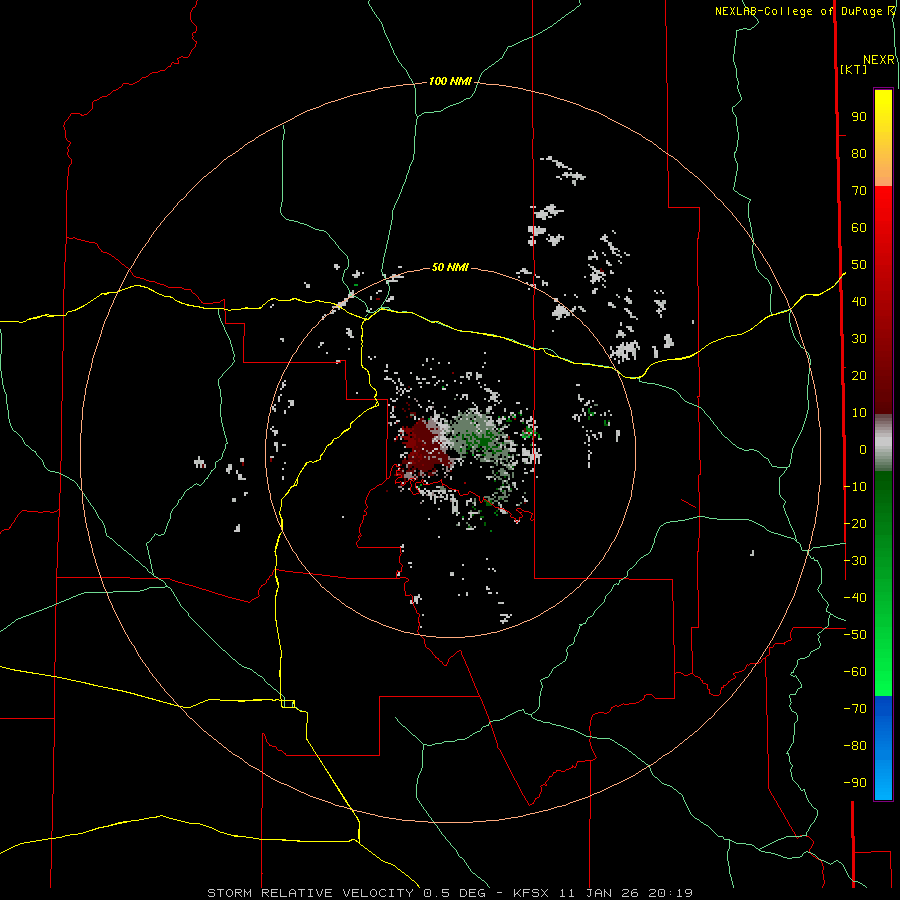
Task: Click the -10 knot scale label
Action: [x=855, y=487]
